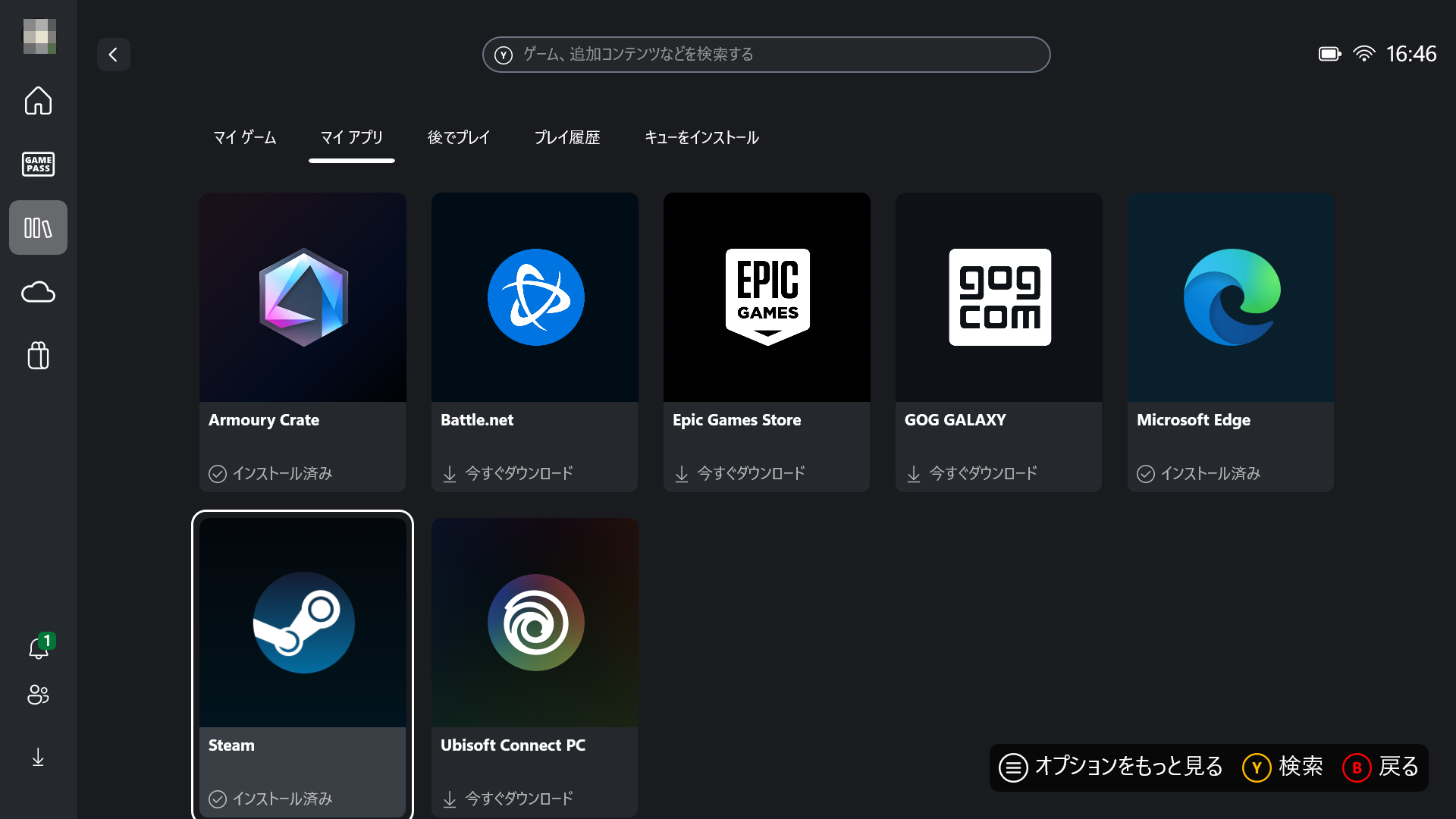The image size is (1456, 819).
Task: Select the Steam app tile
Action: coord(303,622)
